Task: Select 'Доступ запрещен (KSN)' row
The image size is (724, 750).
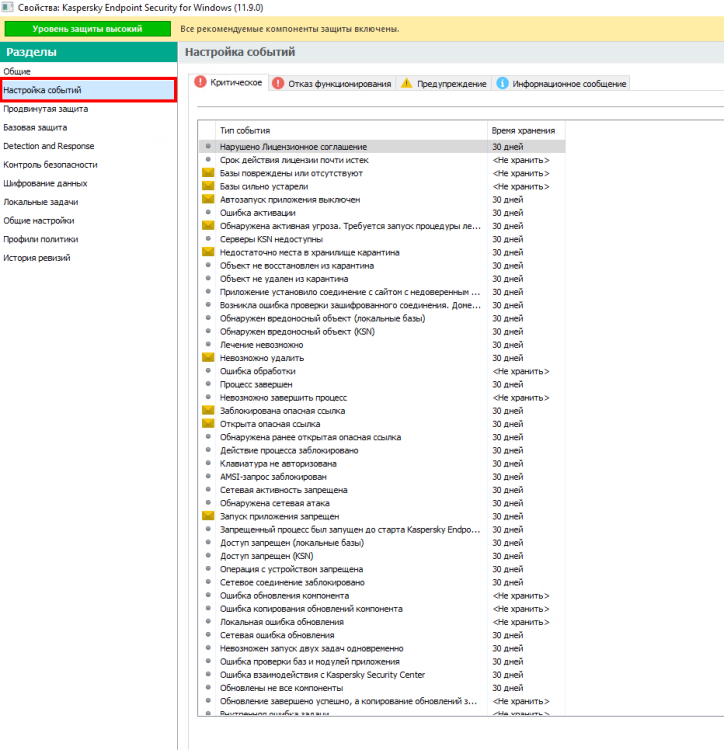Action: 382,556
